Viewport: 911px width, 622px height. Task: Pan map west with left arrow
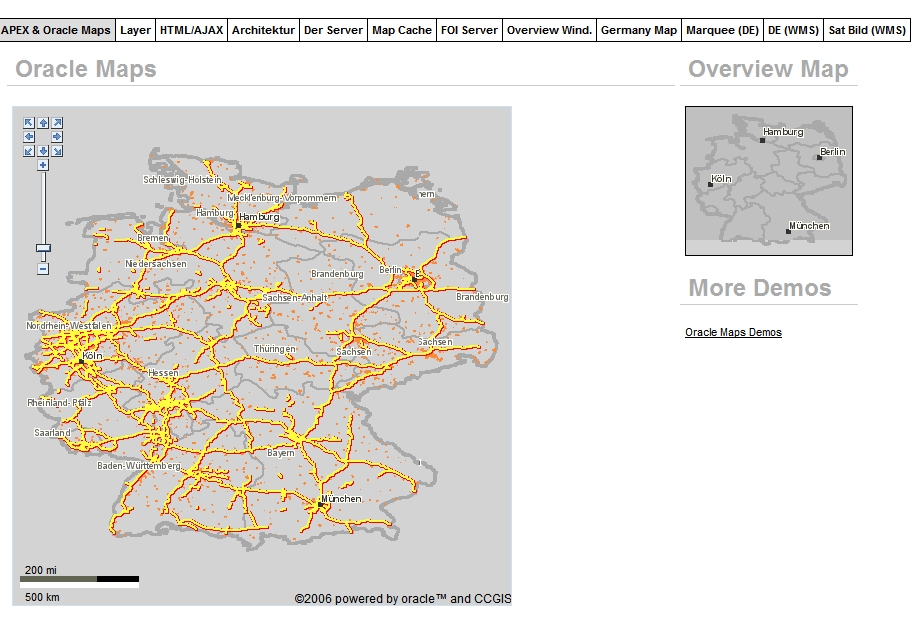tap(29, 137)
